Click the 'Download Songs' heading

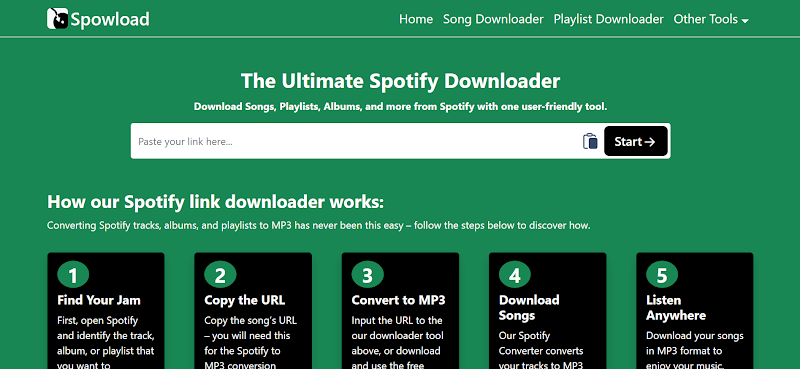click(x=529, y=308)
